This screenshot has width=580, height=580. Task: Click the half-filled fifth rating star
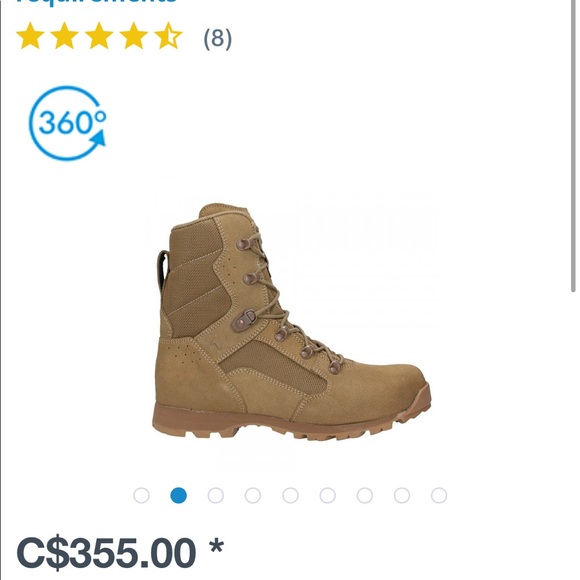pos(168,36)
